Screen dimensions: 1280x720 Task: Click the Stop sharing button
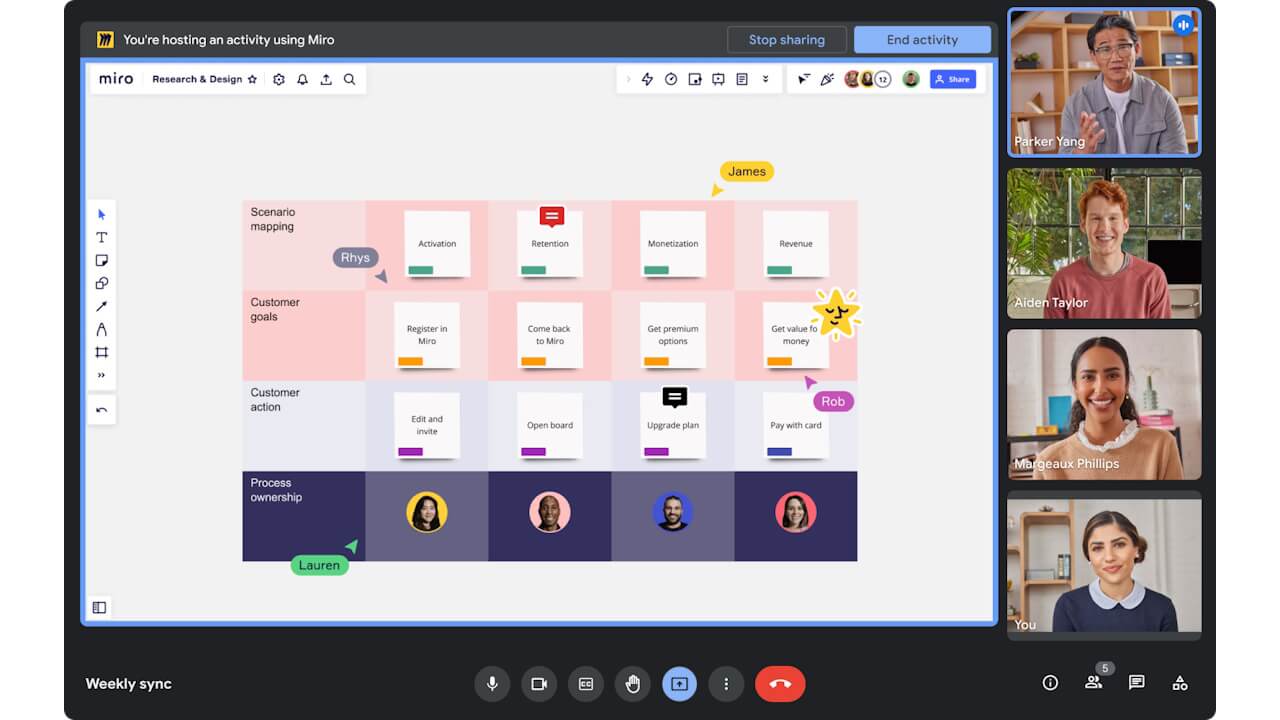click(787, 39)
